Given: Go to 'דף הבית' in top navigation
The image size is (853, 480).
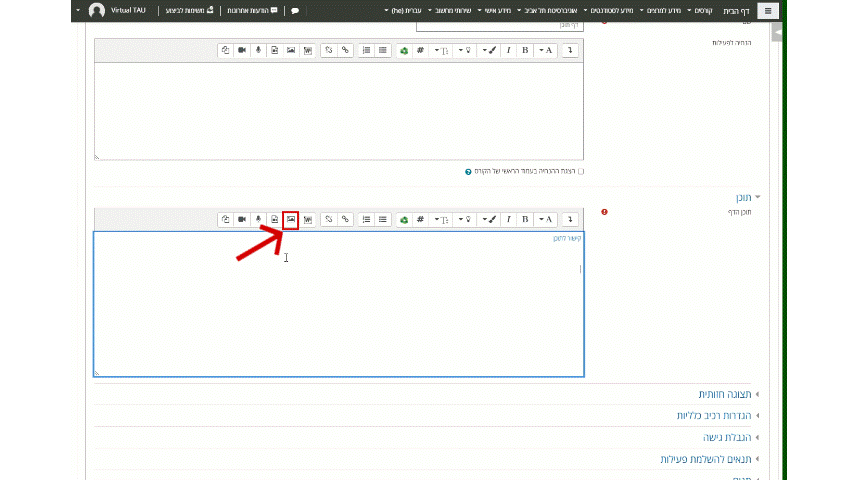Looking at the screenshot, I should (x=736, y=10).
